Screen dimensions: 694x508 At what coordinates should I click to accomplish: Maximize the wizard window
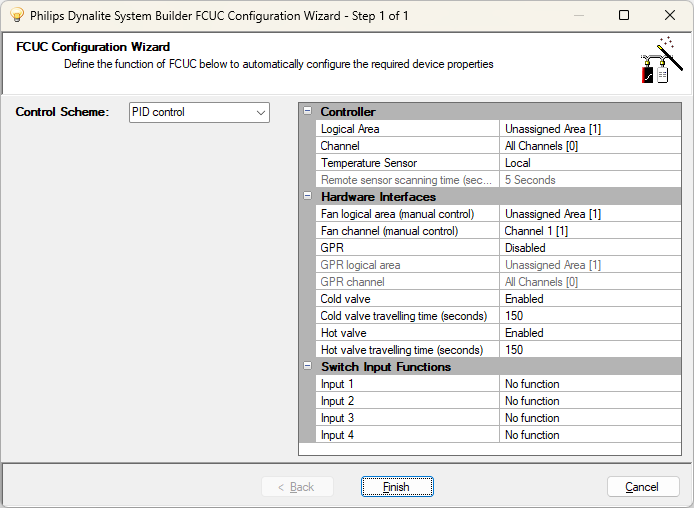(624, 15)
